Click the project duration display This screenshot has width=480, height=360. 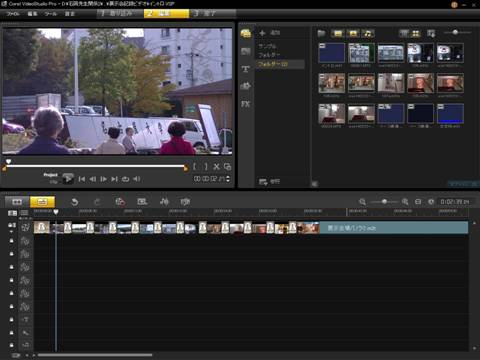pyautogui.click(x=455, y=202)
